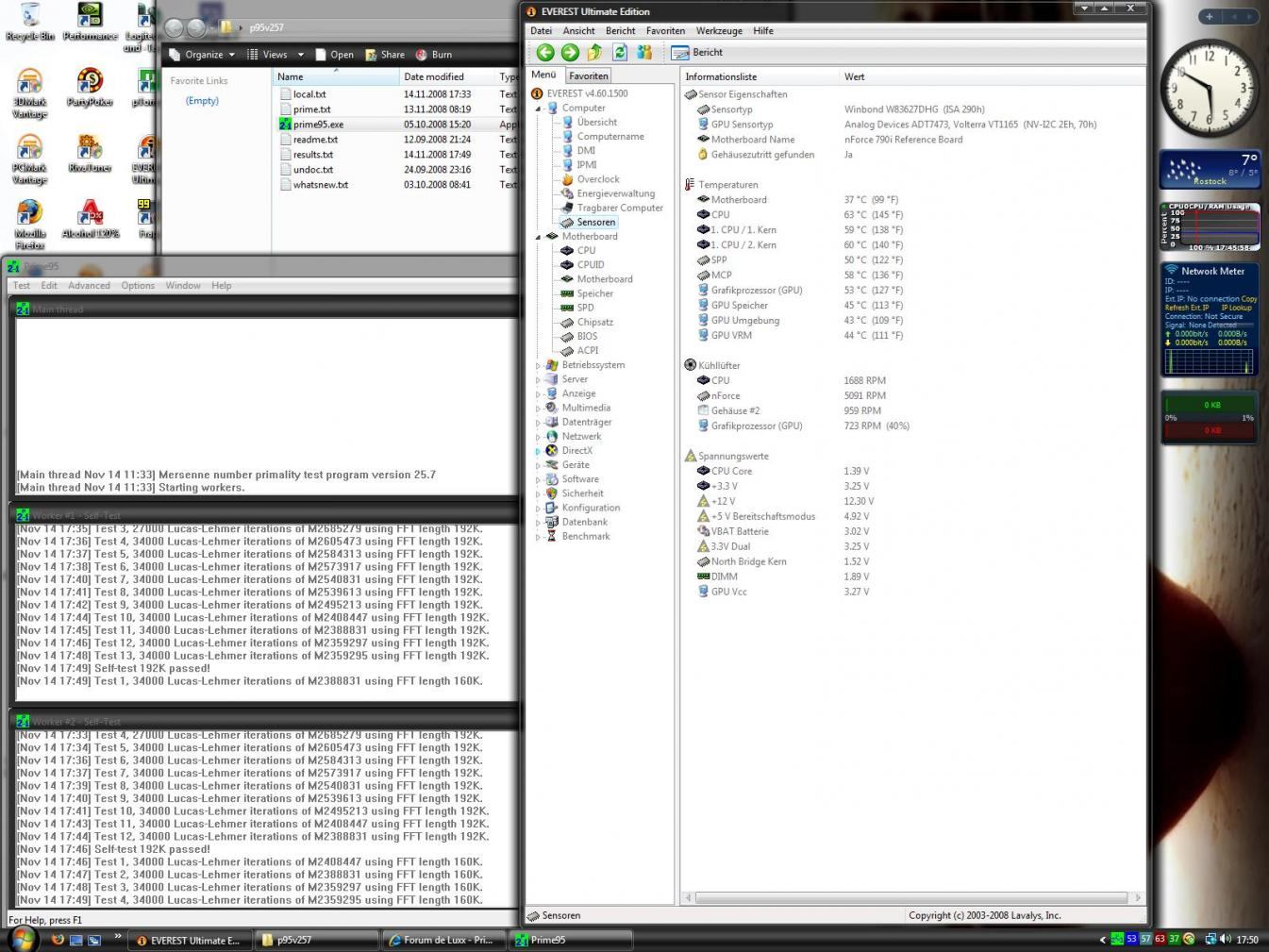This screenshot has width=1269, height=952.
Task: Switch to the Favoriten tab in EVEREST
Action: point(589,76)
